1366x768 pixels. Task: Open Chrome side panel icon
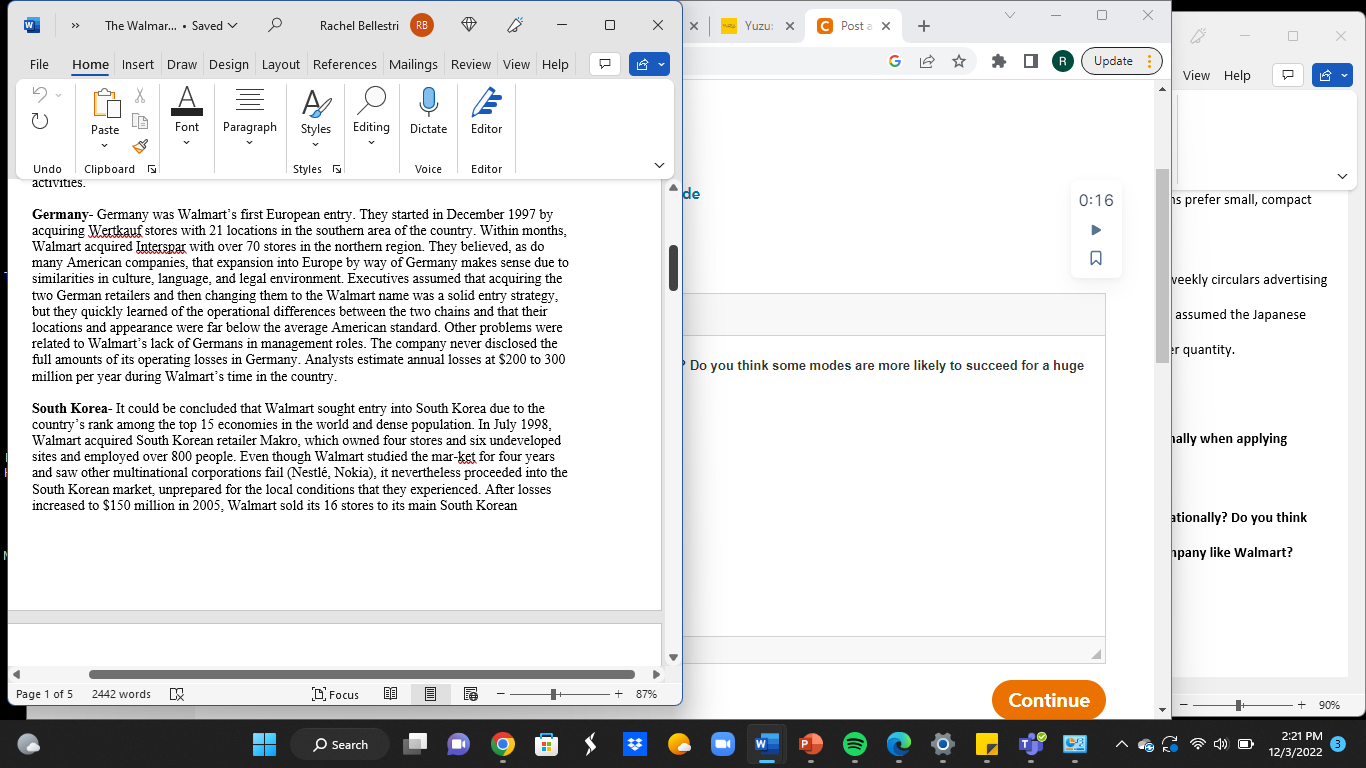(1030, 61)
